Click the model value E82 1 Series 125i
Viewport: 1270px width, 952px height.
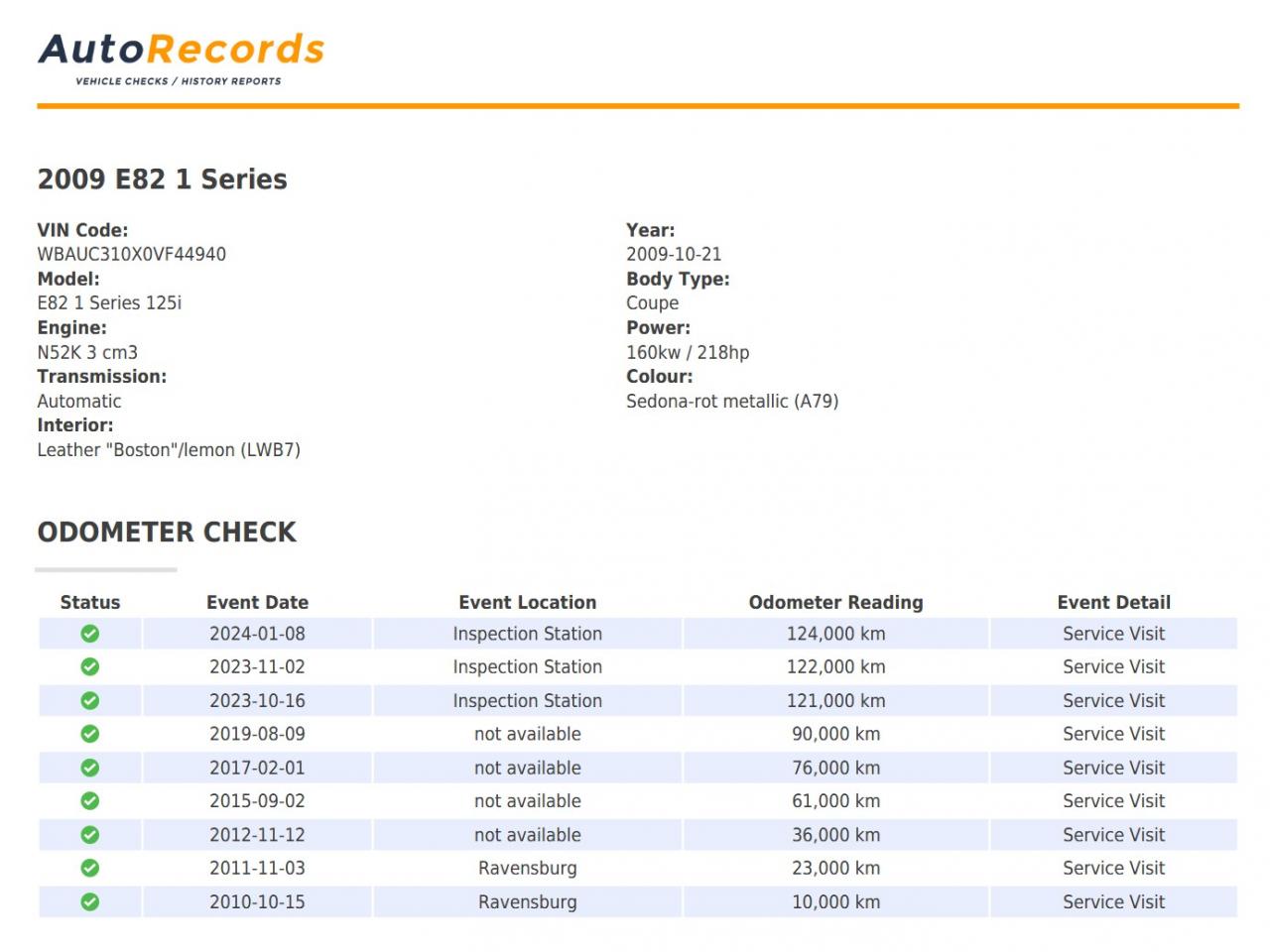(109, 302)
